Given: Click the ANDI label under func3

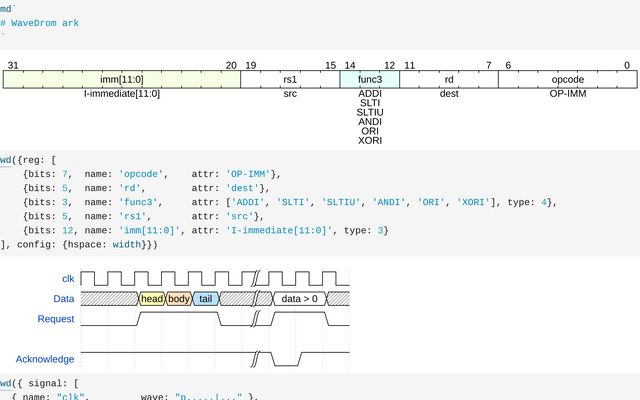Looking at the screenshot, I should [370, 122].
